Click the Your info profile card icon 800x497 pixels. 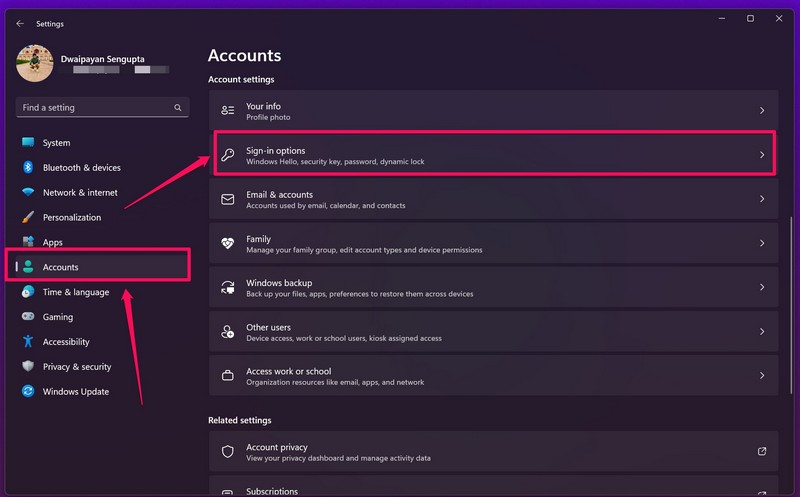tap(228, 111)
